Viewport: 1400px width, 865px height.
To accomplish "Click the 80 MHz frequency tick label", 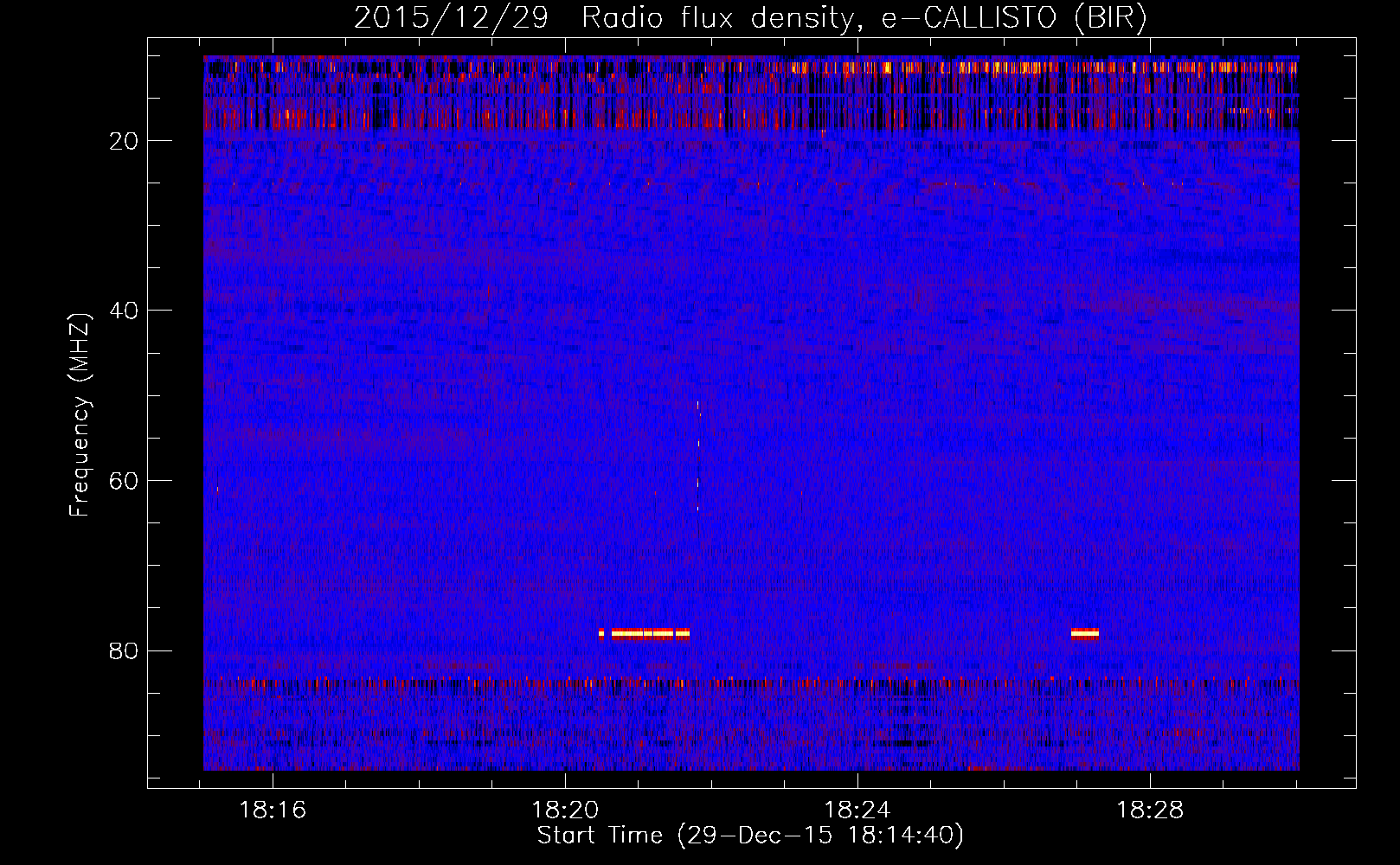I will [125, 650].
